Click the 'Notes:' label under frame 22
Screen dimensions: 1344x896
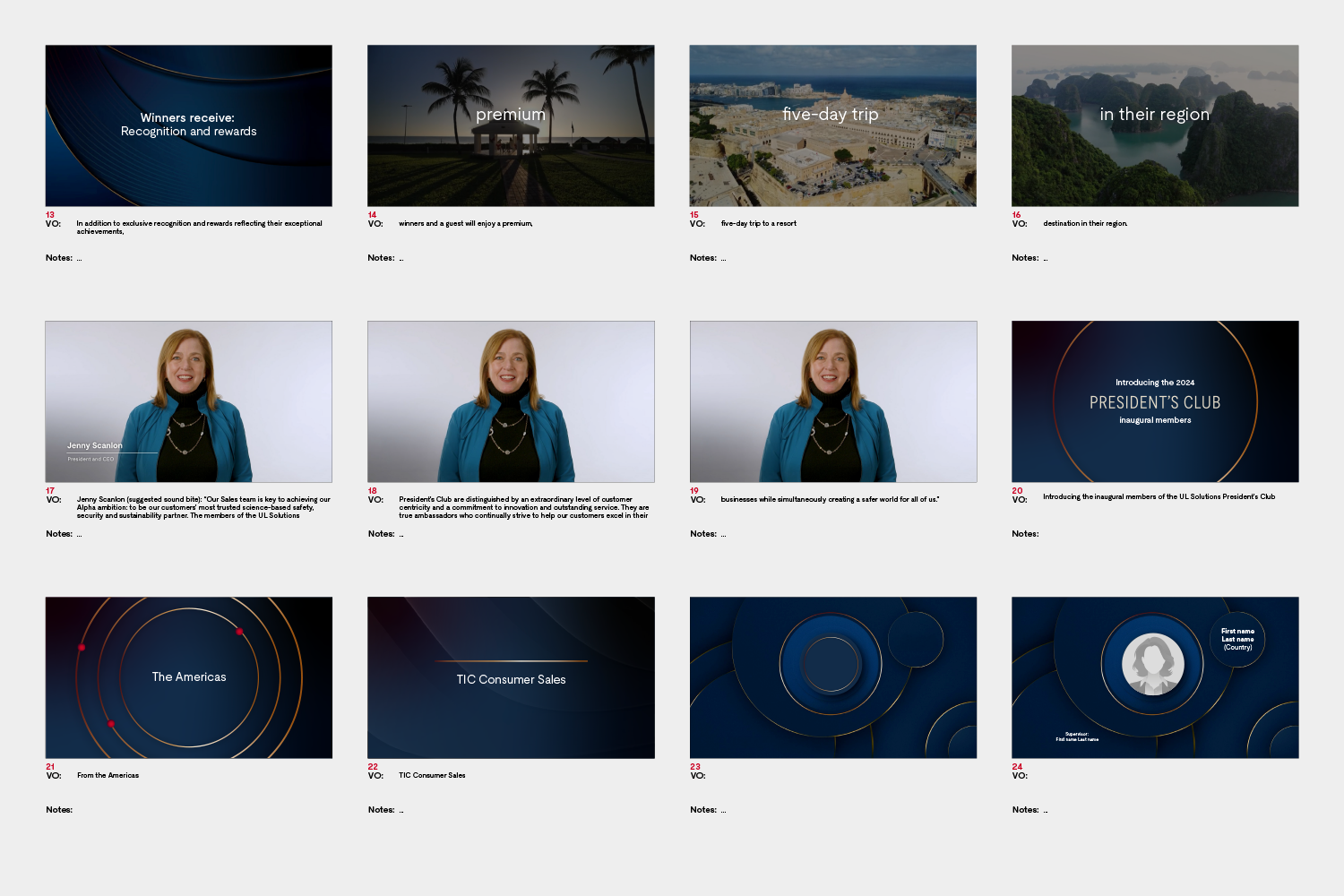(381, 810)
